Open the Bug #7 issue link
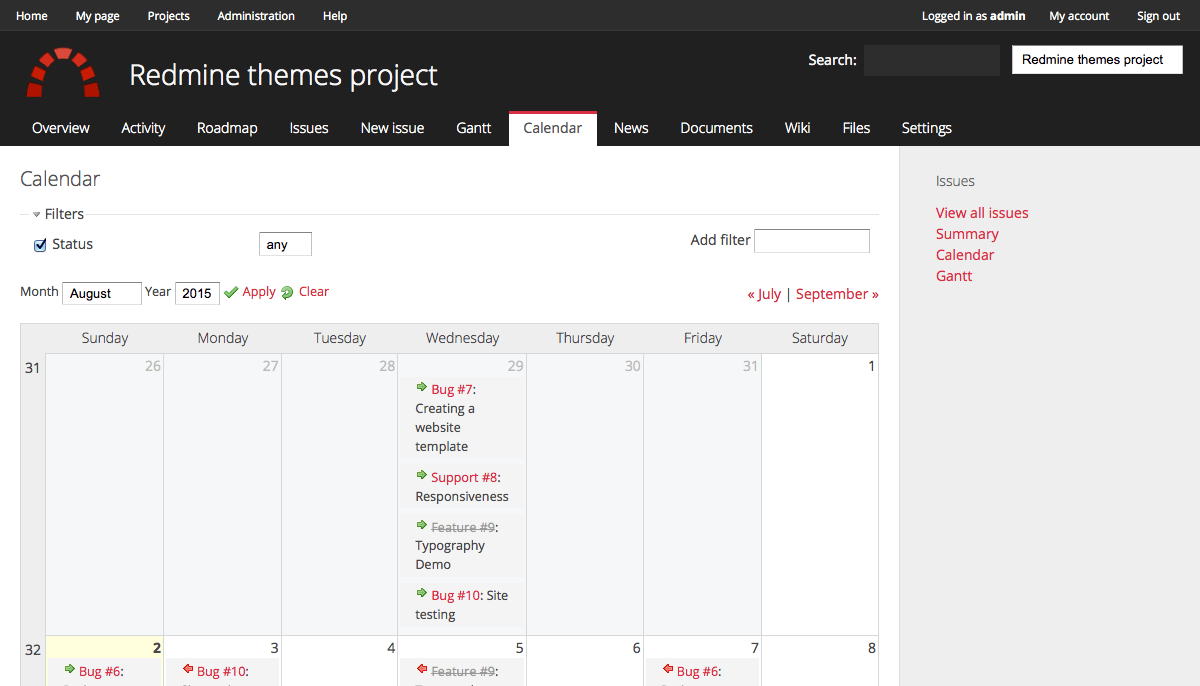 tap(452, 389)
